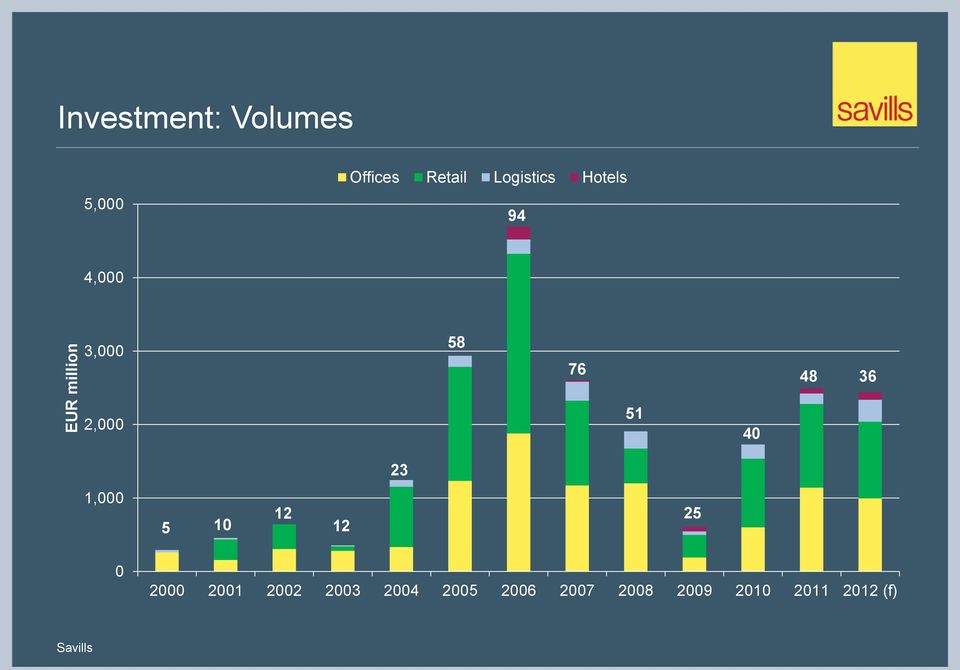Select the purple Hotels segment of 2006 bar
The image size is (960, 670).
pos(519,233)
